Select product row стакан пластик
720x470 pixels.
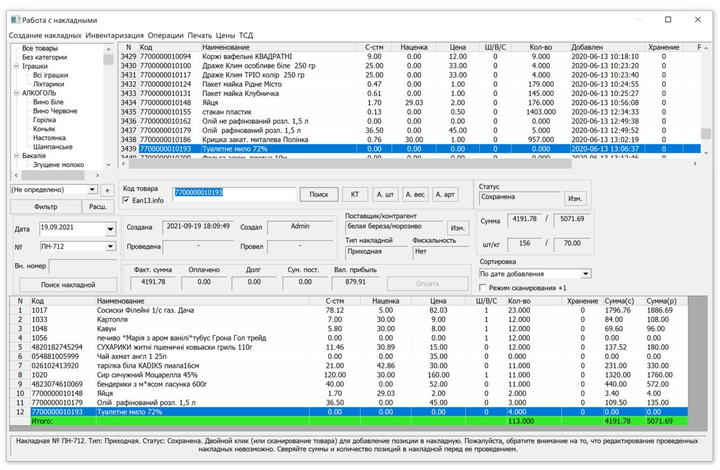(x=409, y=112)
